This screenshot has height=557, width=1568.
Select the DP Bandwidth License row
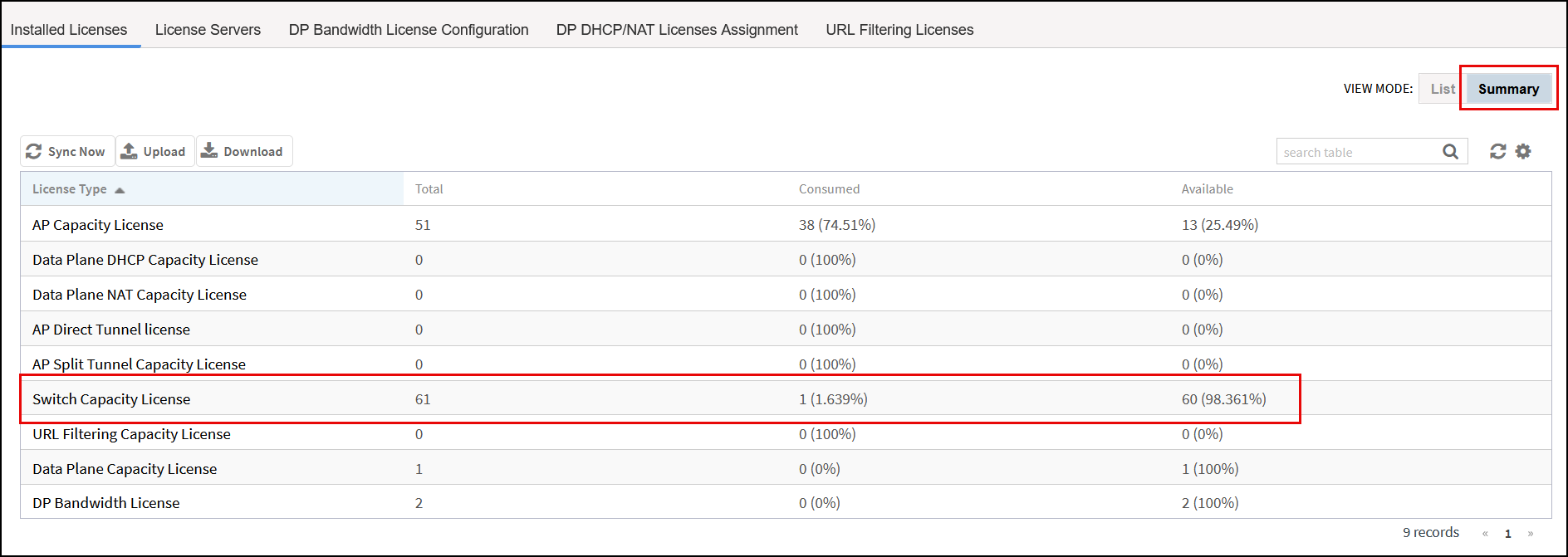coord(786,502)
